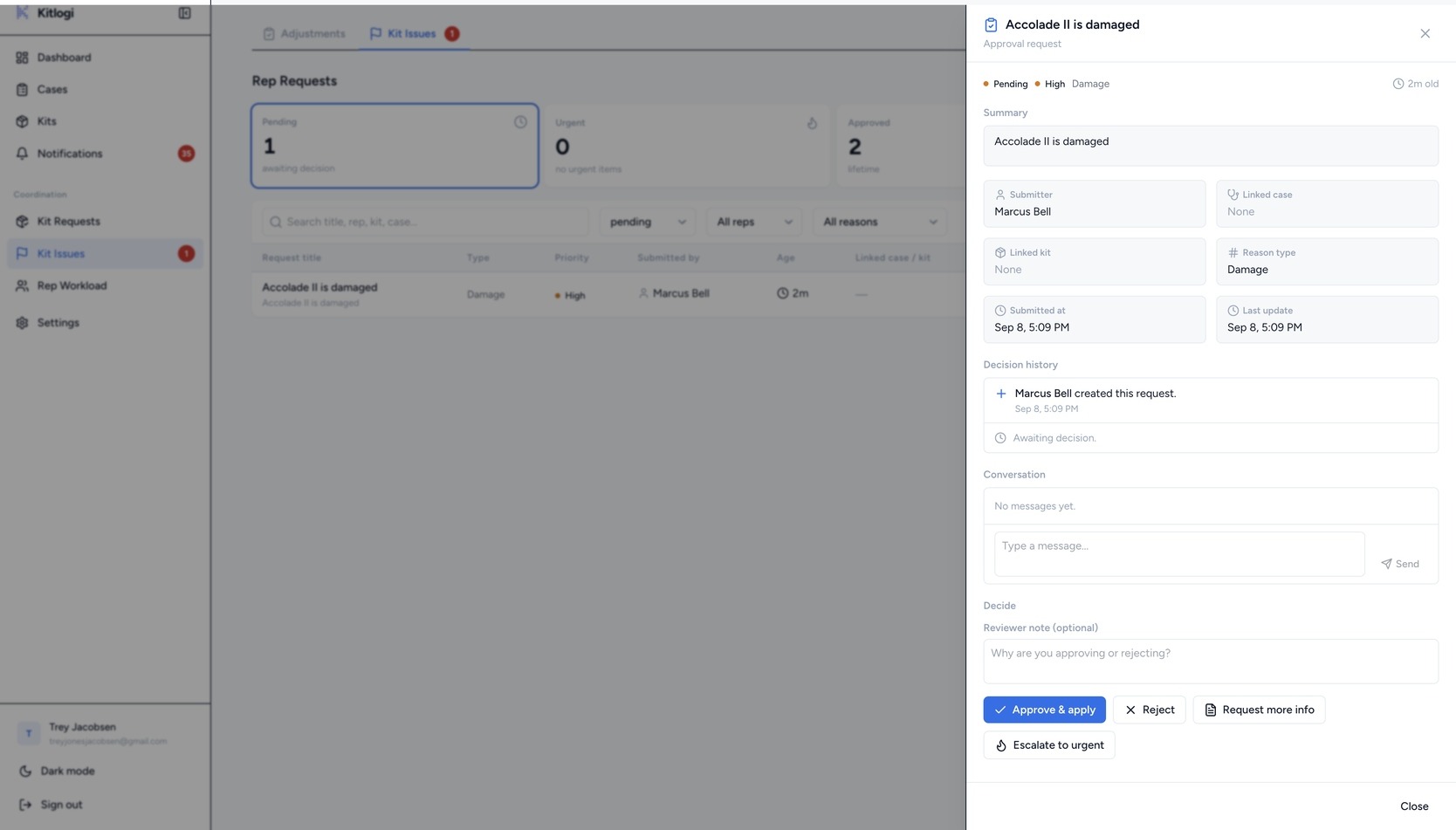This screenshot has height=830, width=1456.
Task: Open Kits from the sidebar
Action: click(105, 121)
